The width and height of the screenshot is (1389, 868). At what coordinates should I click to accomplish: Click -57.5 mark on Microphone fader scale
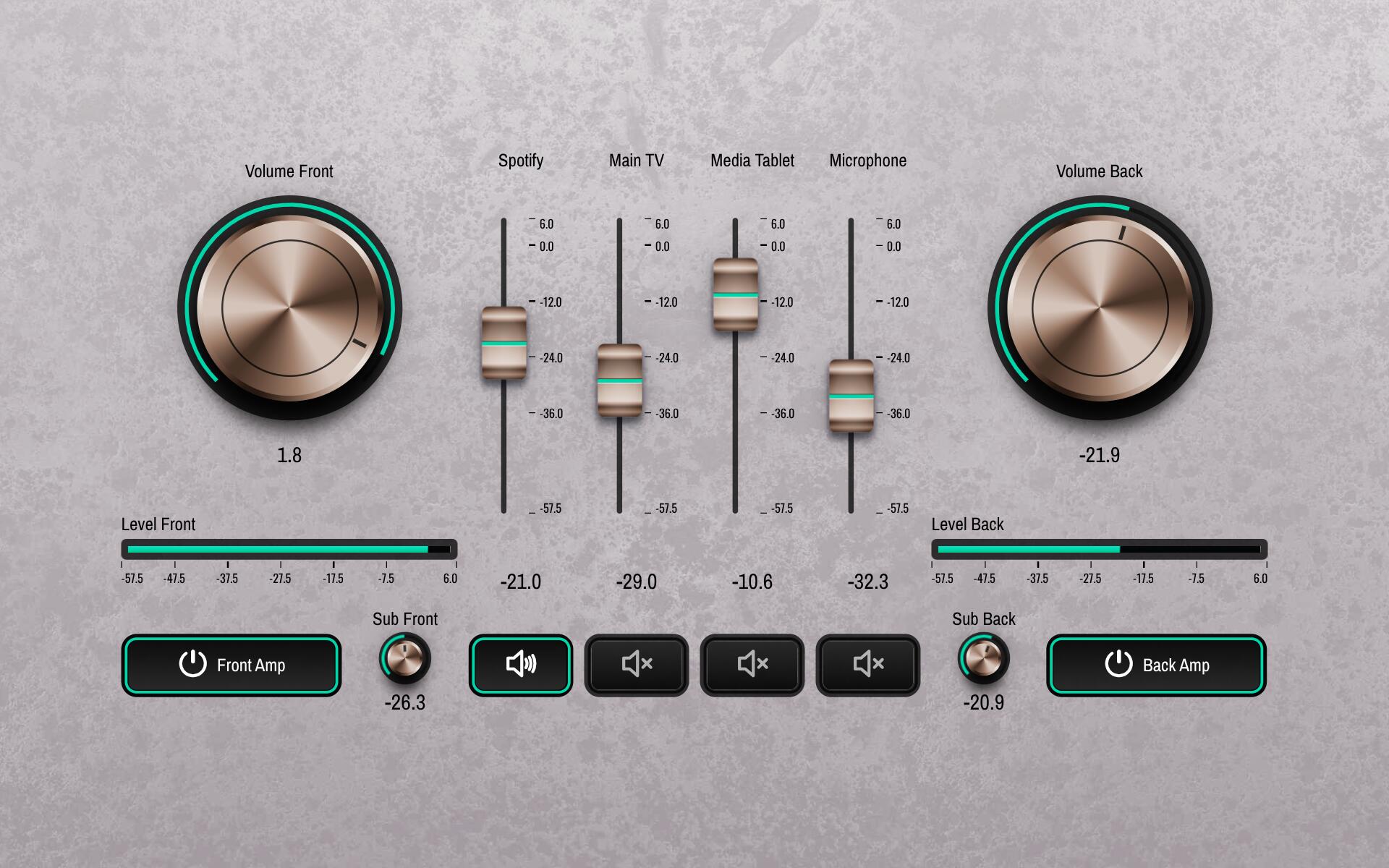coord(897,509)
